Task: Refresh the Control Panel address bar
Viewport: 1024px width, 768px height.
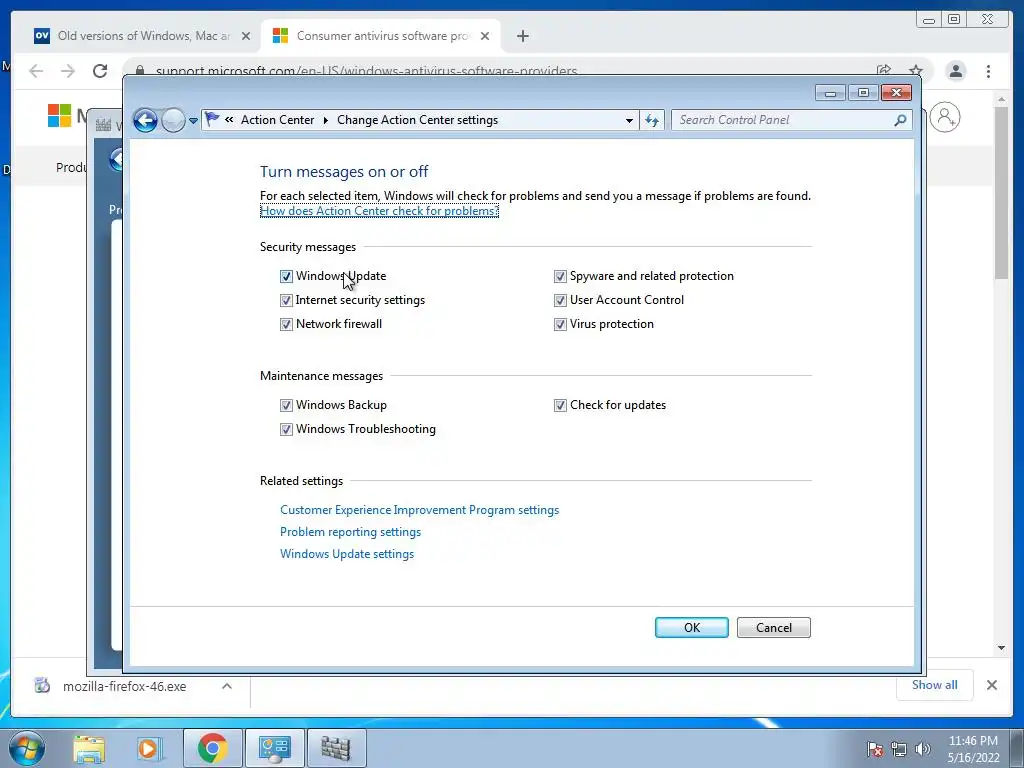Action: point(652,120)
